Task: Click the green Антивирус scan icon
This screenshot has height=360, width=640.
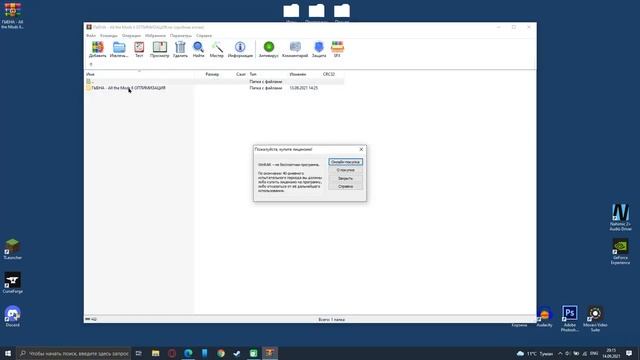Action: pos(269,49)
